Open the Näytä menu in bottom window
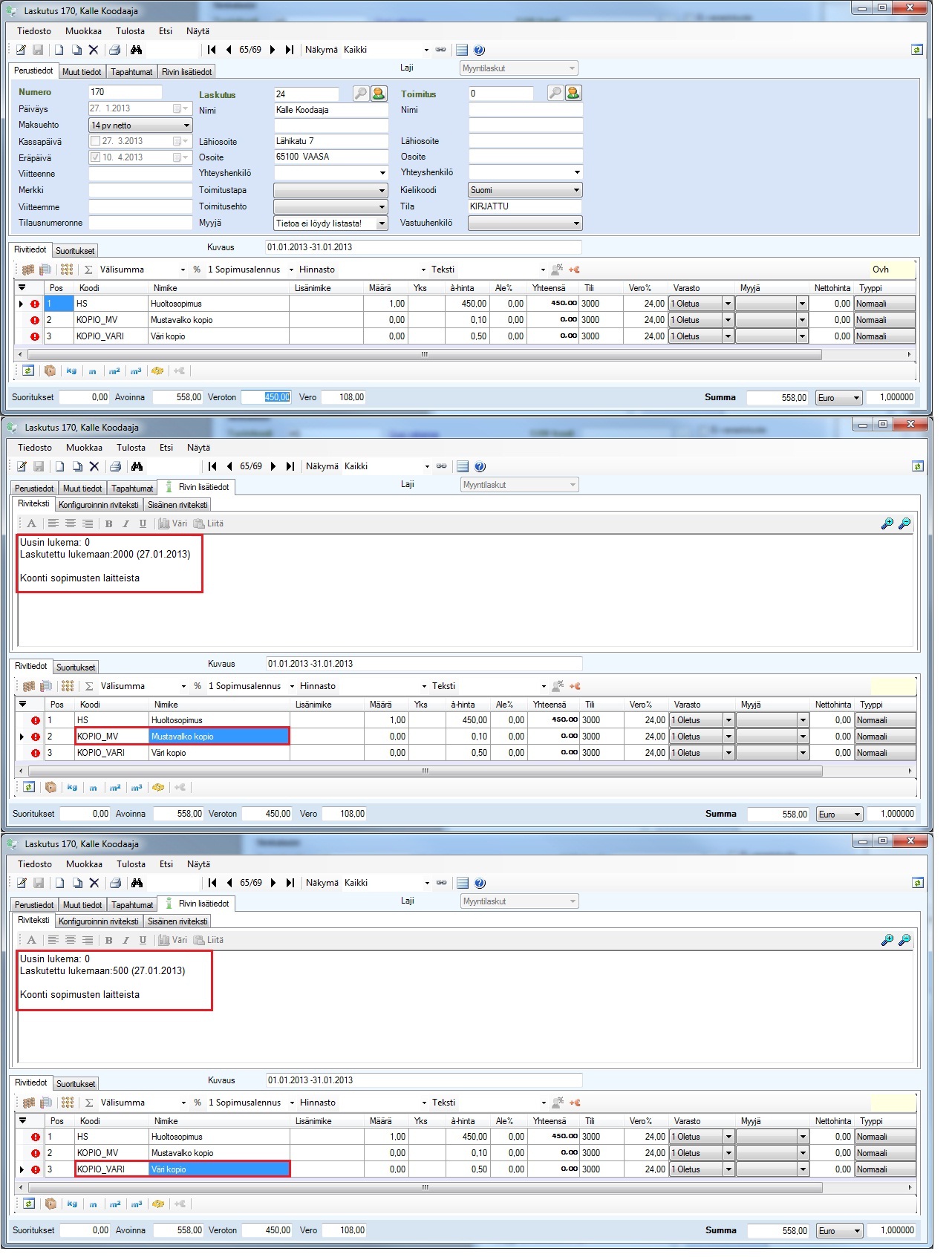 point(198,864)
